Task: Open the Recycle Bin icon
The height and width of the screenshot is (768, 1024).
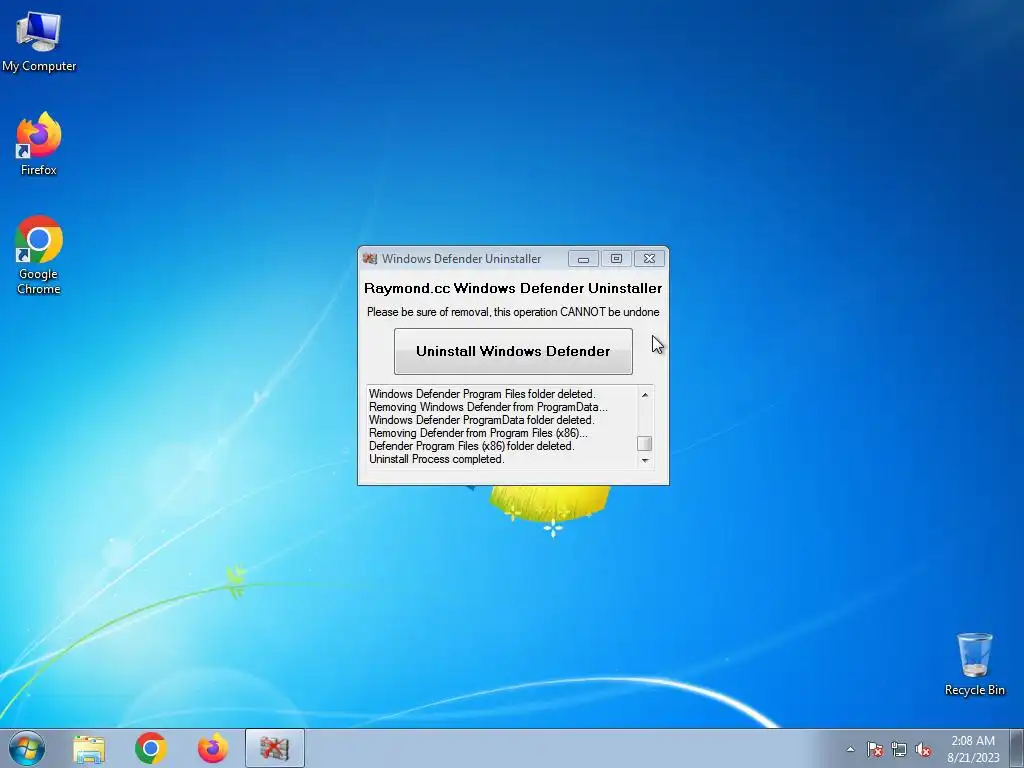Action: point(974,664)
